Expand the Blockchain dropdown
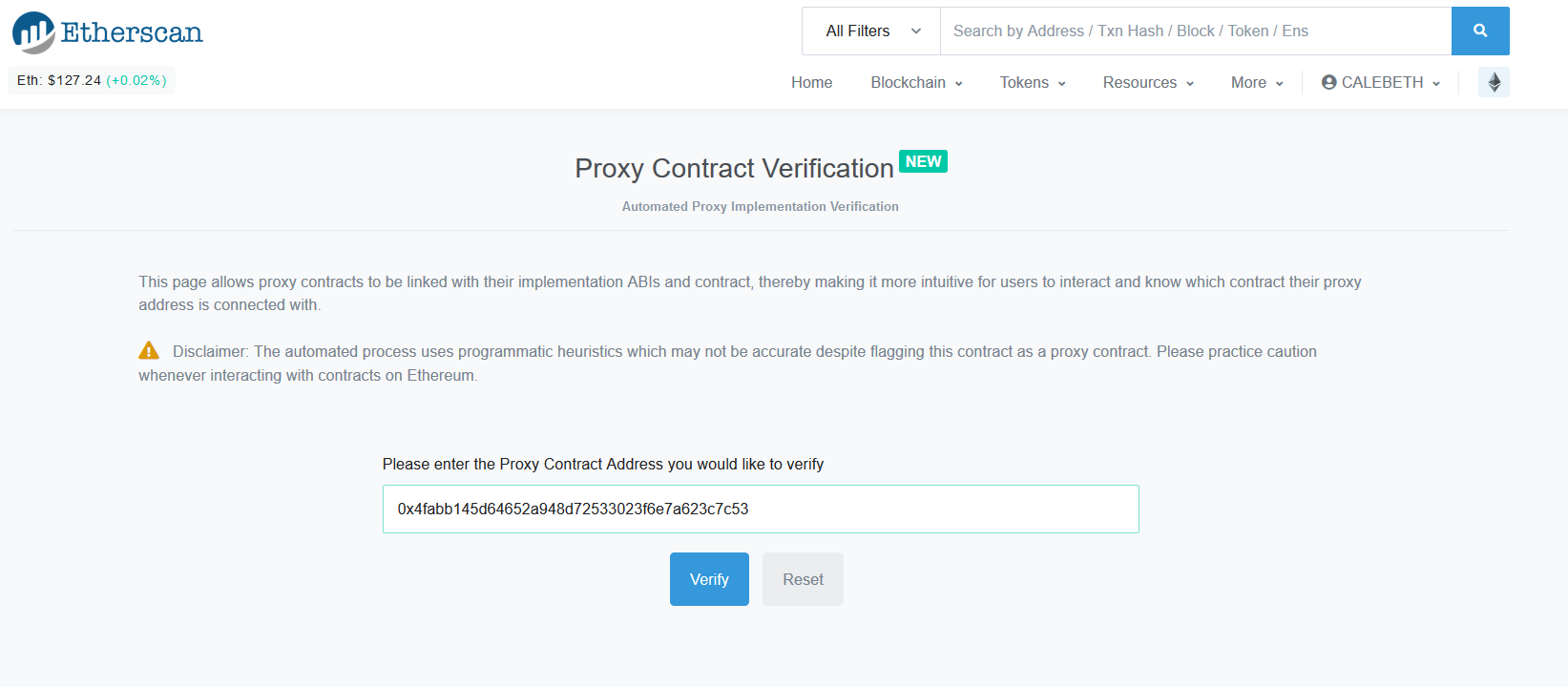The height and width of the screenshot is (687, 1568). click(914, 82)
